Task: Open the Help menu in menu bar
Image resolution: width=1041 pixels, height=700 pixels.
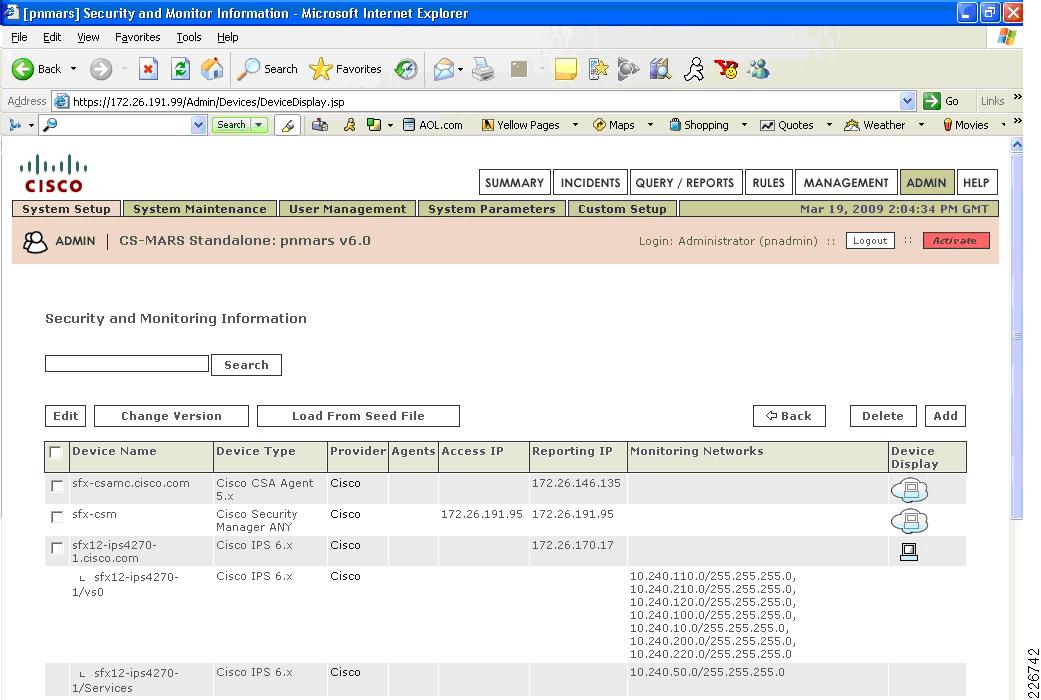Action: click(x=227, y=37)
